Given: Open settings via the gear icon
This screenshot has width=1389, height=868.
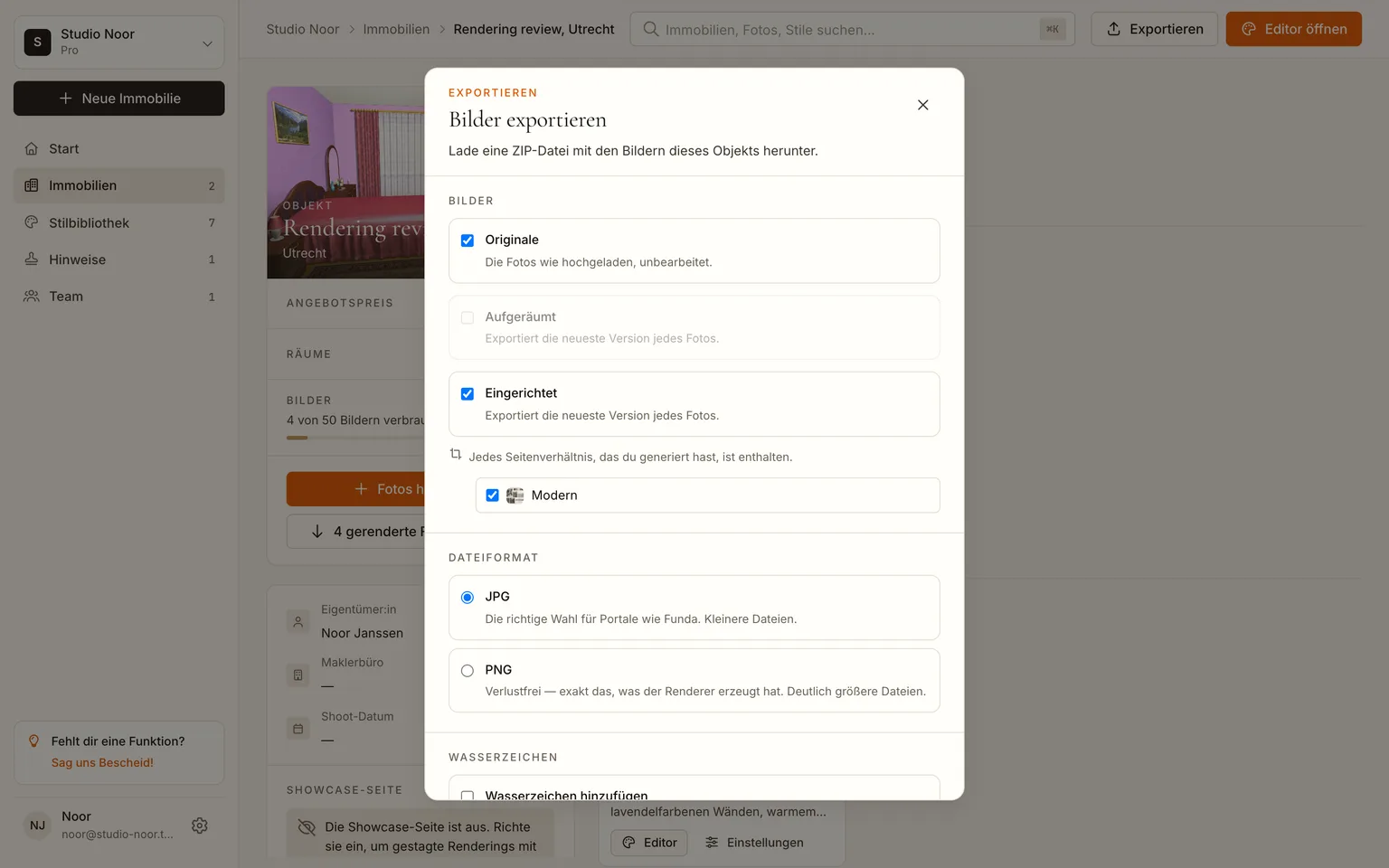Looking at the screenshot, I should [x=200, y=826].
